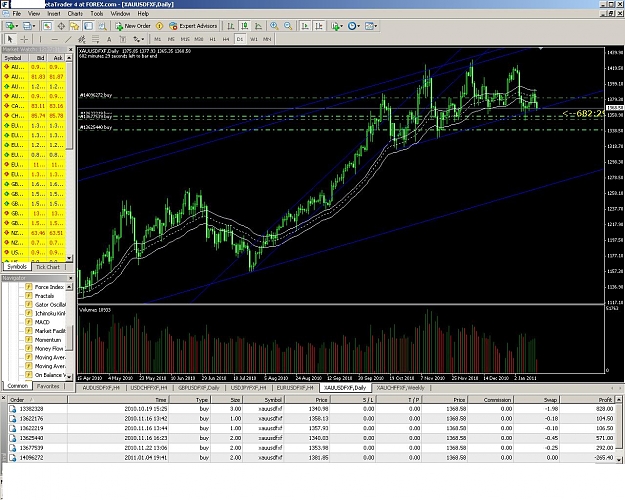The image size is (625, 500).
Task: Select order 14096272 row in terminal
Action: click(x=311, y=458)
